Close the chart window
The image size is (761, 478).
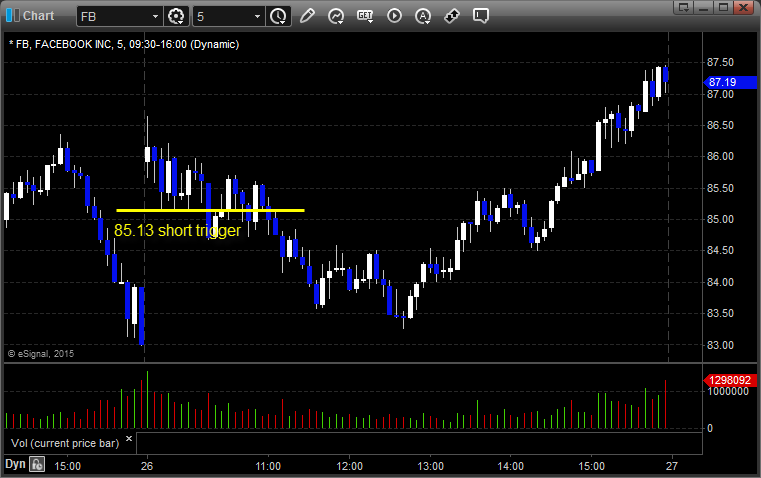tap(743, 7)
